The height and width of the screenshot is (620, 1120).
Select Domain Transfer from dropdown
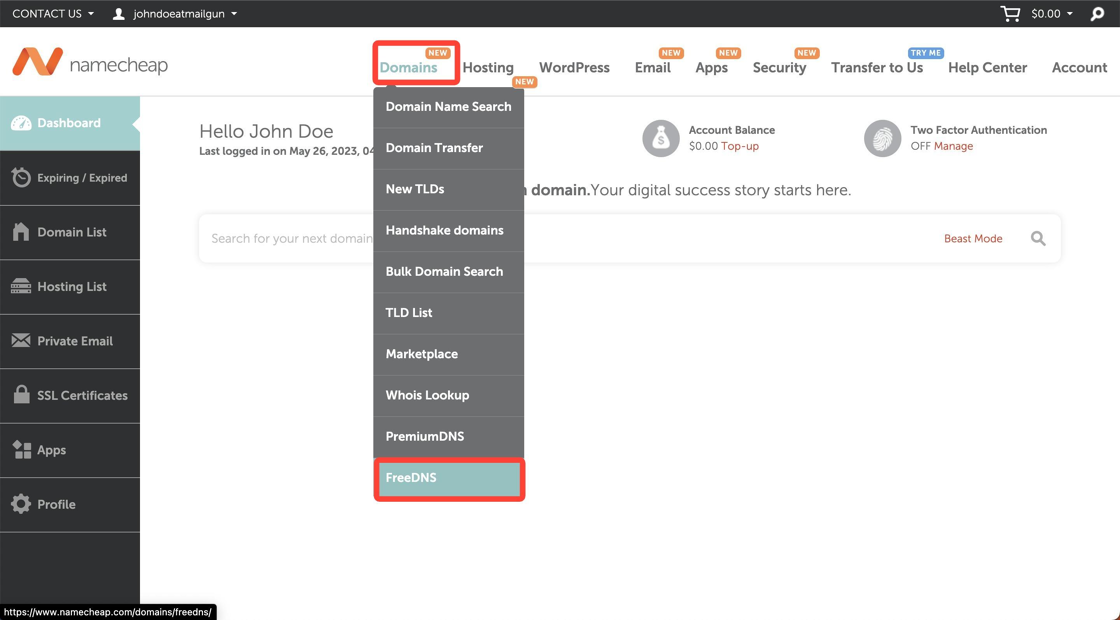tap(449, 149)
